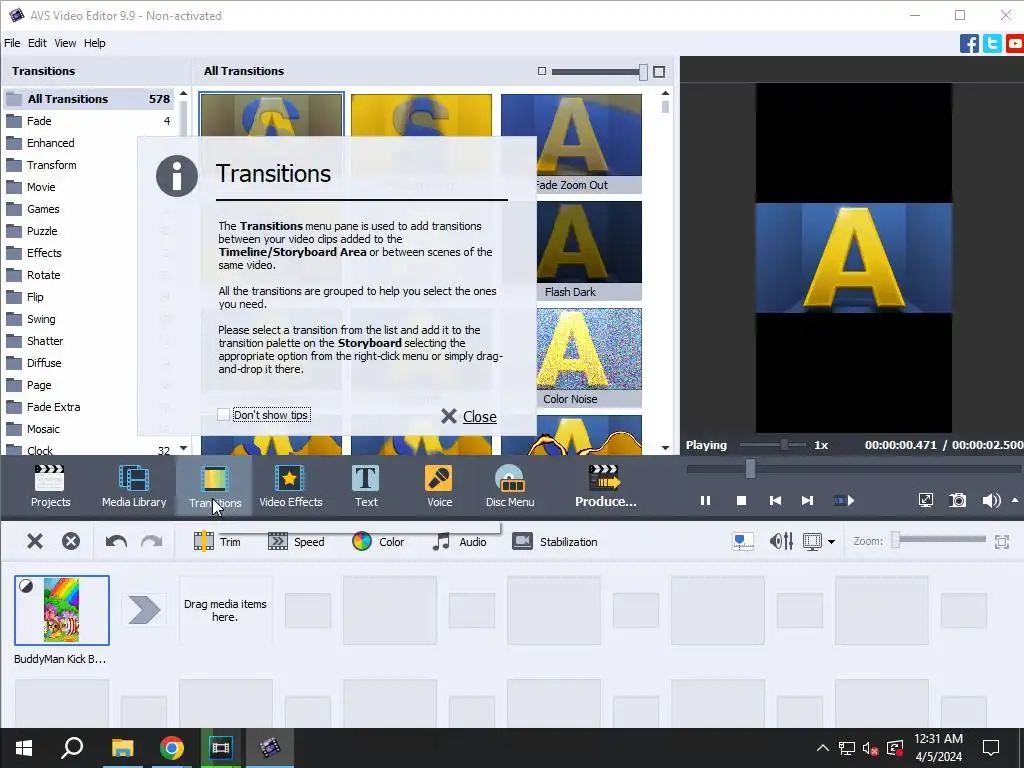Open the Text tool
This screenshot has height=768, width=1024.
click(366, 486)
